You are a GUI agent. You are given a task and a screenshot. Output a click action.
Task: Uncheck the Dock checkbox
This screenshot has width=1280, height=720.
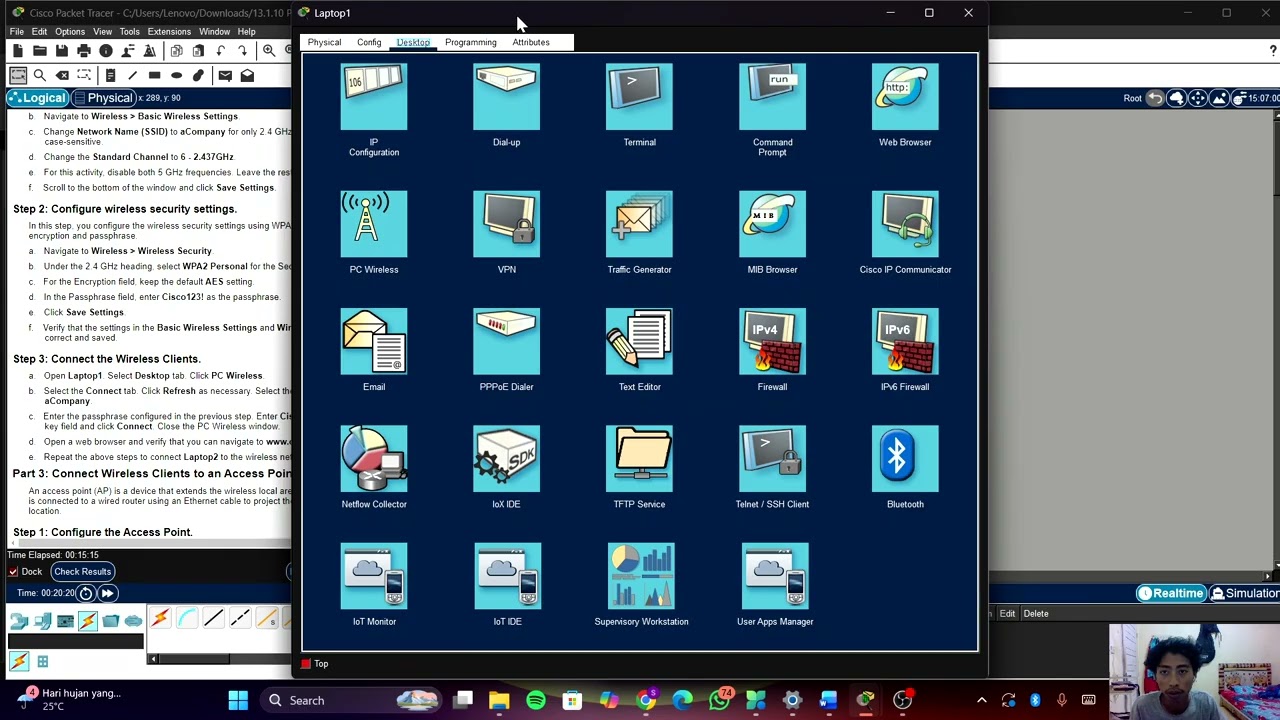tap(13, 572)
